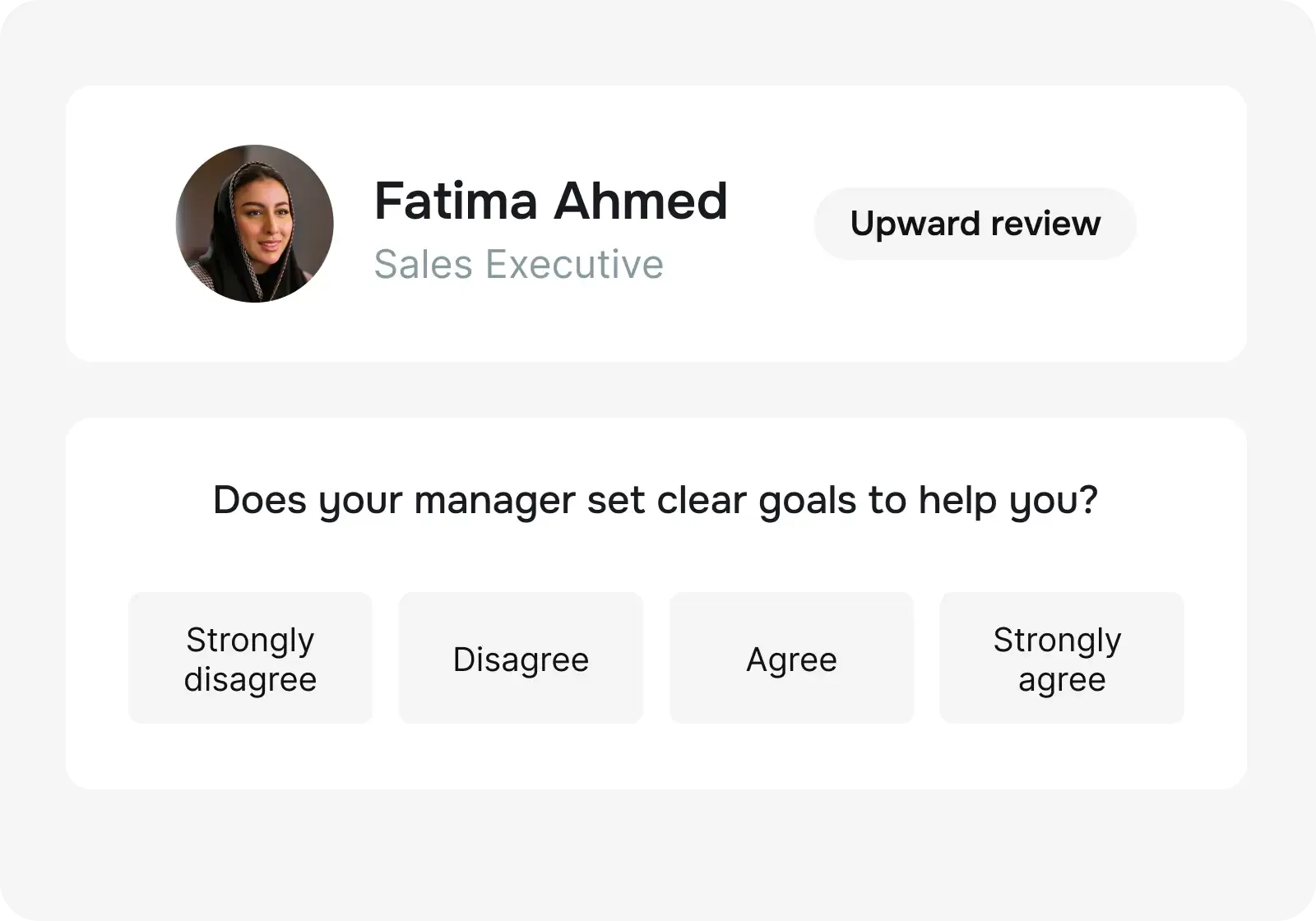
Task: Click the survey question card
Action: coord(658,600)
